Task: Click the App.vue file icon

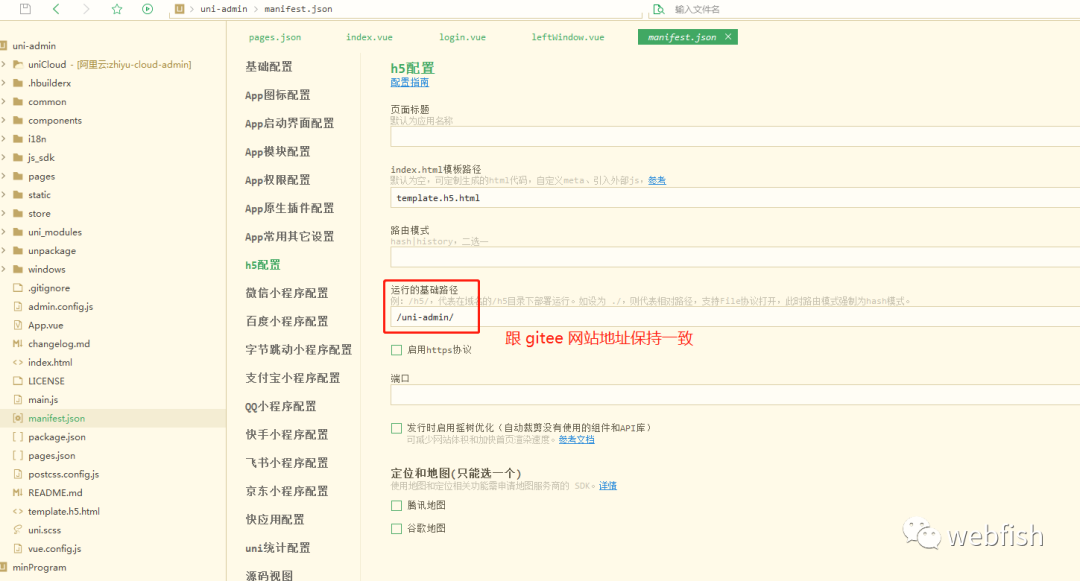Action: [x=18, y=325]
